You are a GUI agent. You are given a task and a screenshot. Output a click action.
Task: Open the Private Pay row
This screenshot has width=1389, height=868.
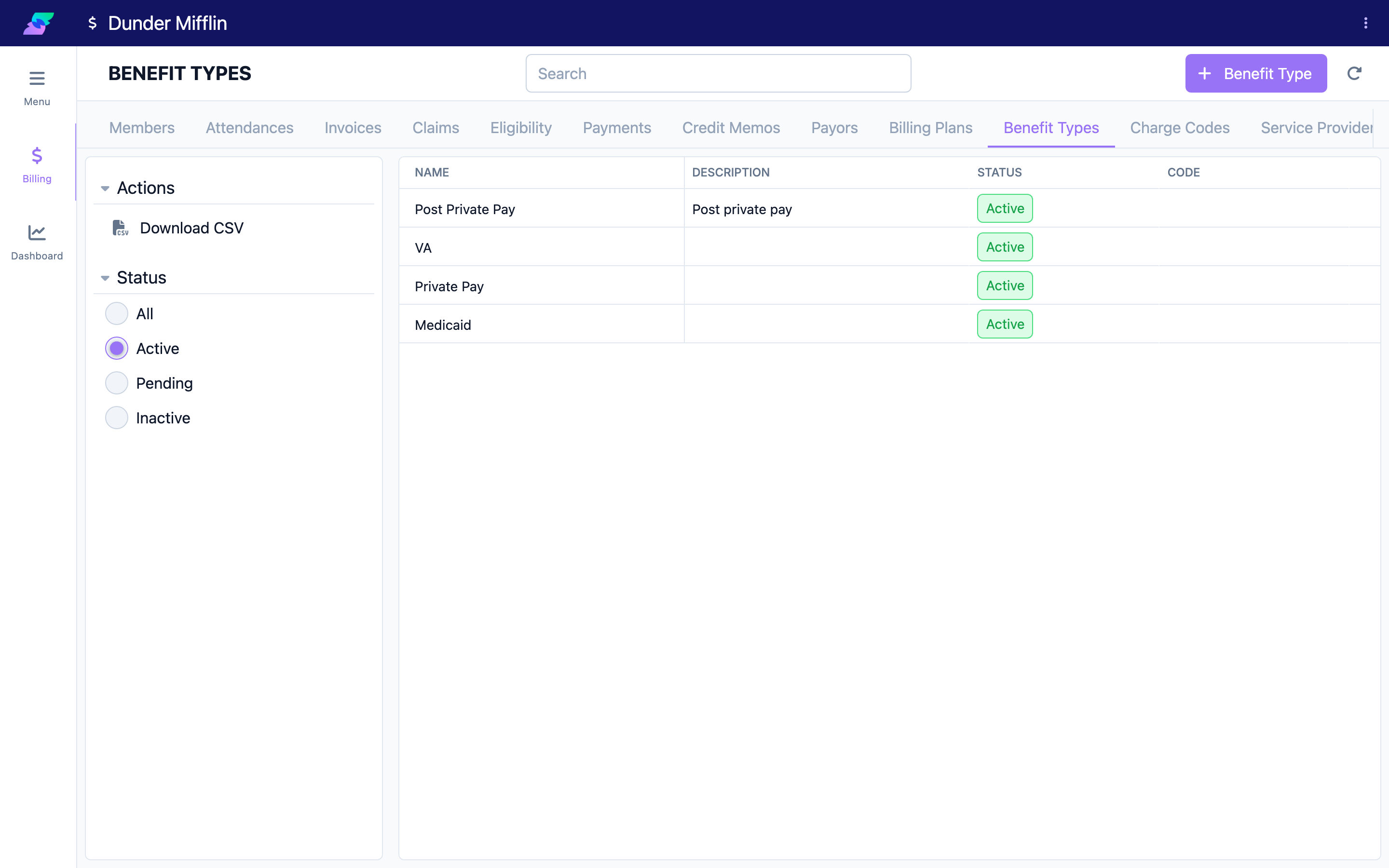[889, 285]
